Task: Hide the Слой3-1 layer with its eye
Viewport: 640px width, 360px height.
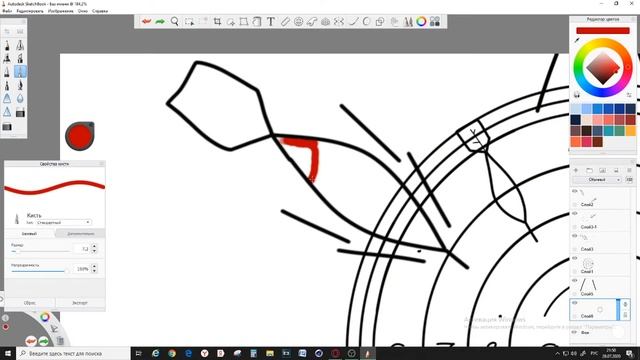Action: point(575,213)
